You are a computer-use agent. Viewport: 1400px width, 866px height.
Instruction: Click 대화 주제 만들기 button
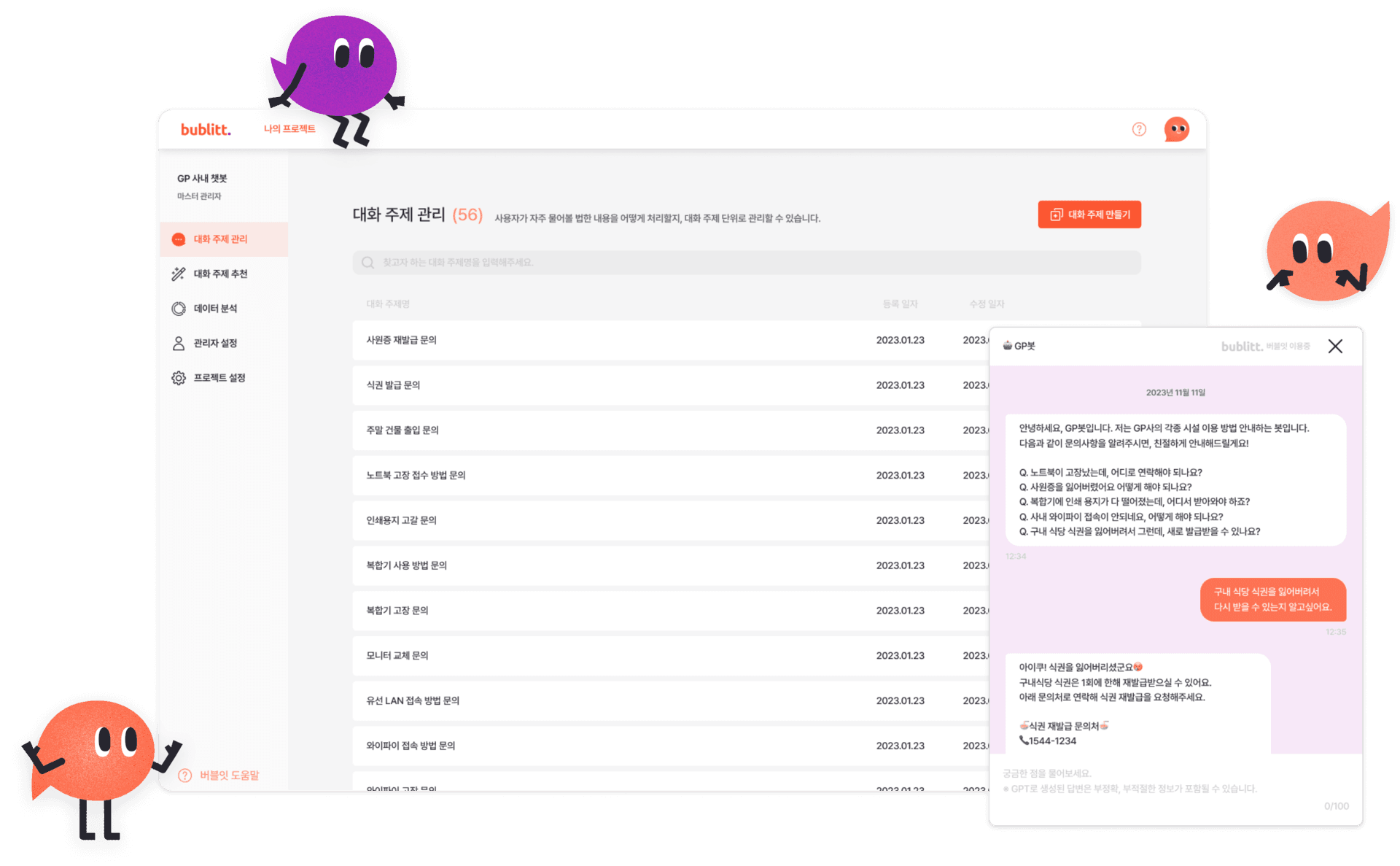pos(1089,214)
